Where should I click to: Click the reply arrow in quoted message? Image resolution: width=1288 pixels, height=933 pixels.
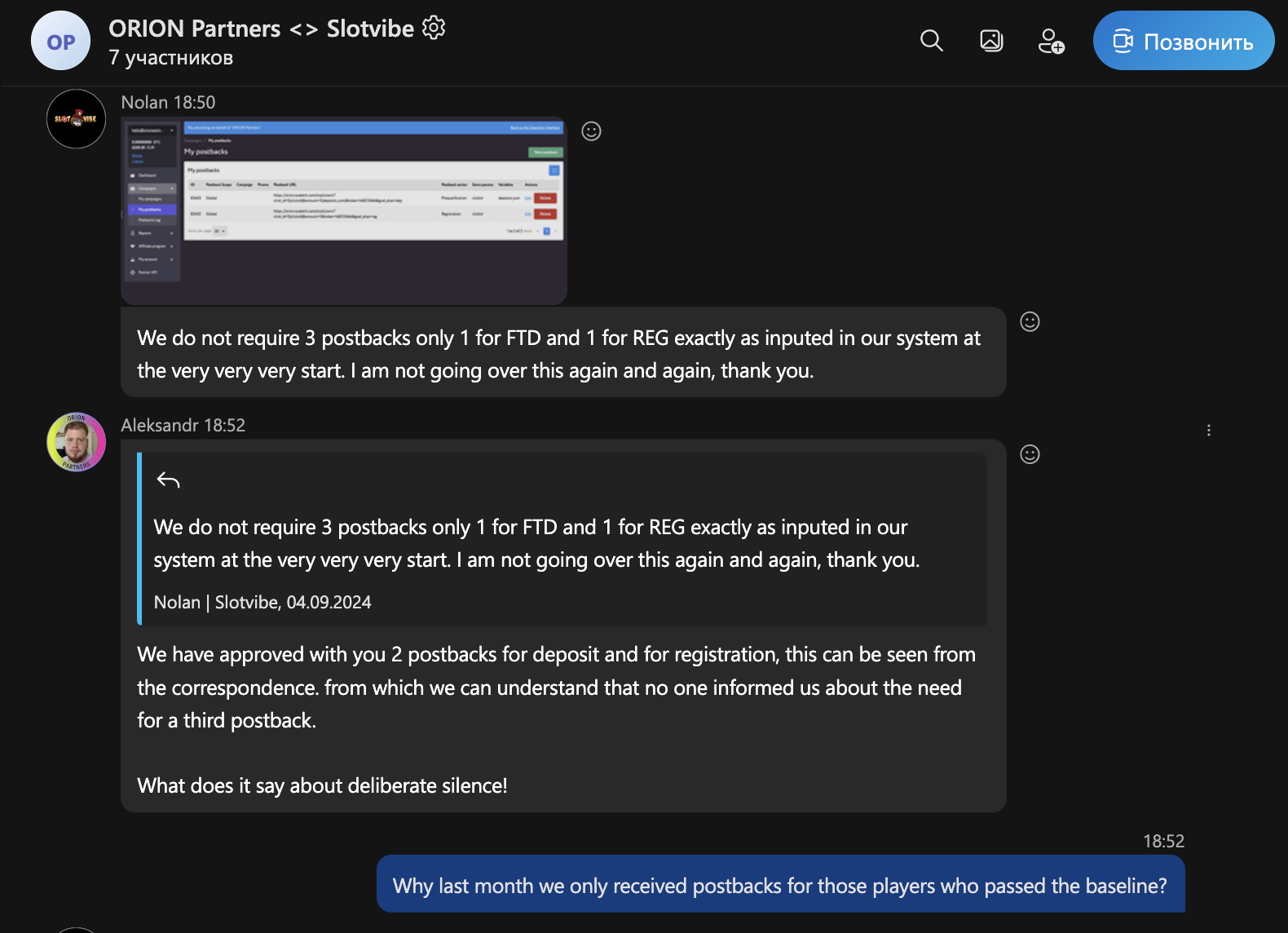[168, 480]
